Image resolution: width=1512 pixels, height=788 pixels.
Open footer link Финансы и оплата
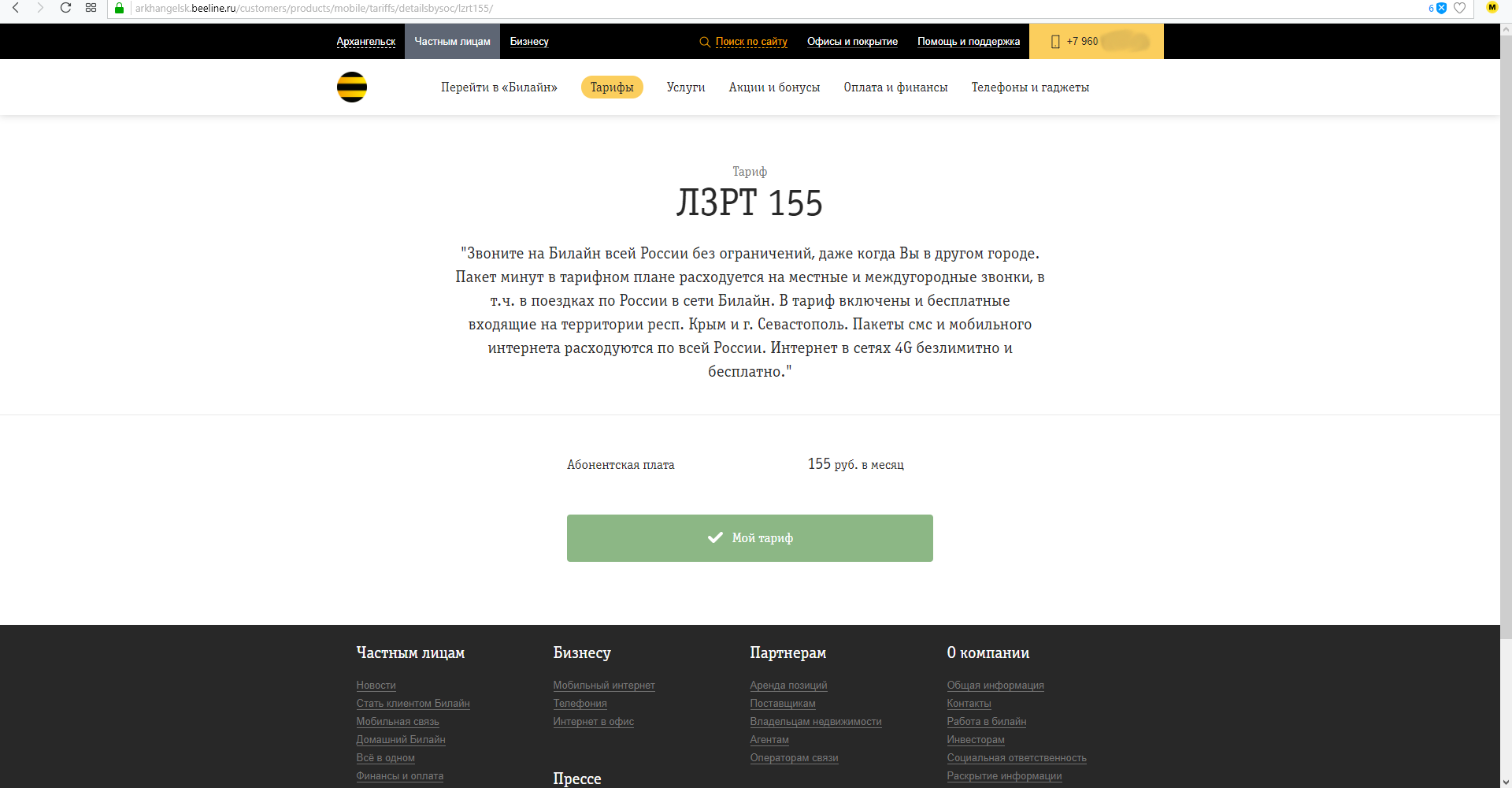(400, 776)
